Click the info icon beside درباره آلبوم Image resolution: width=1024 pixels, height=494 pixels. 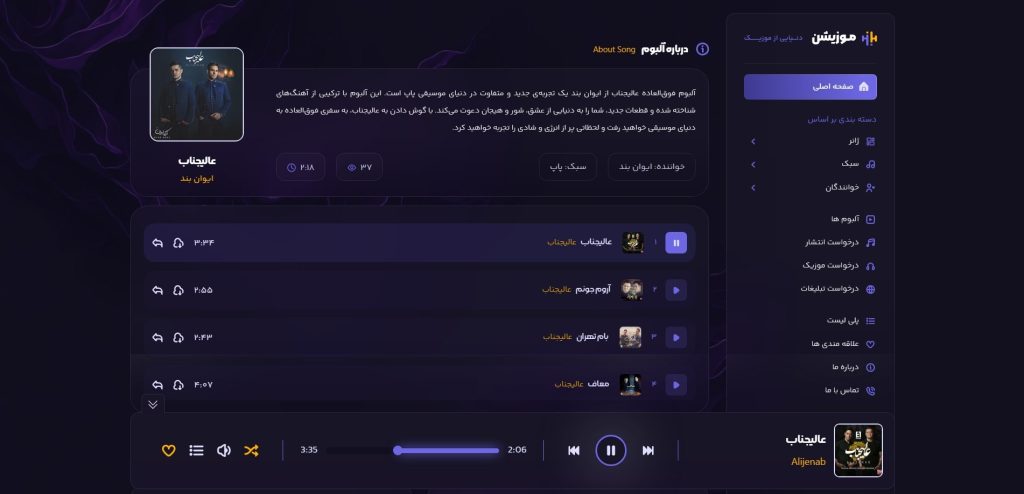tap(703, 49)
